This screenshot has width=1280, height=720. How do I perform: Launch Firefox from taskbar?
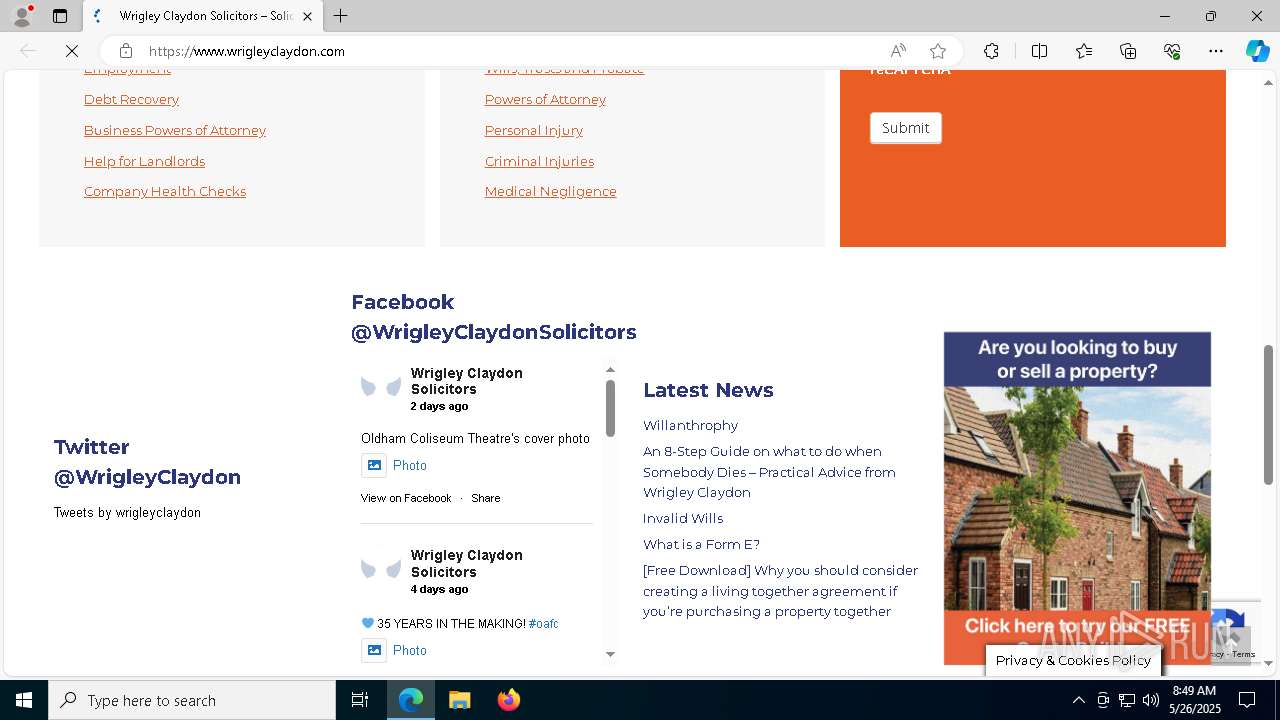pos(508,700)
